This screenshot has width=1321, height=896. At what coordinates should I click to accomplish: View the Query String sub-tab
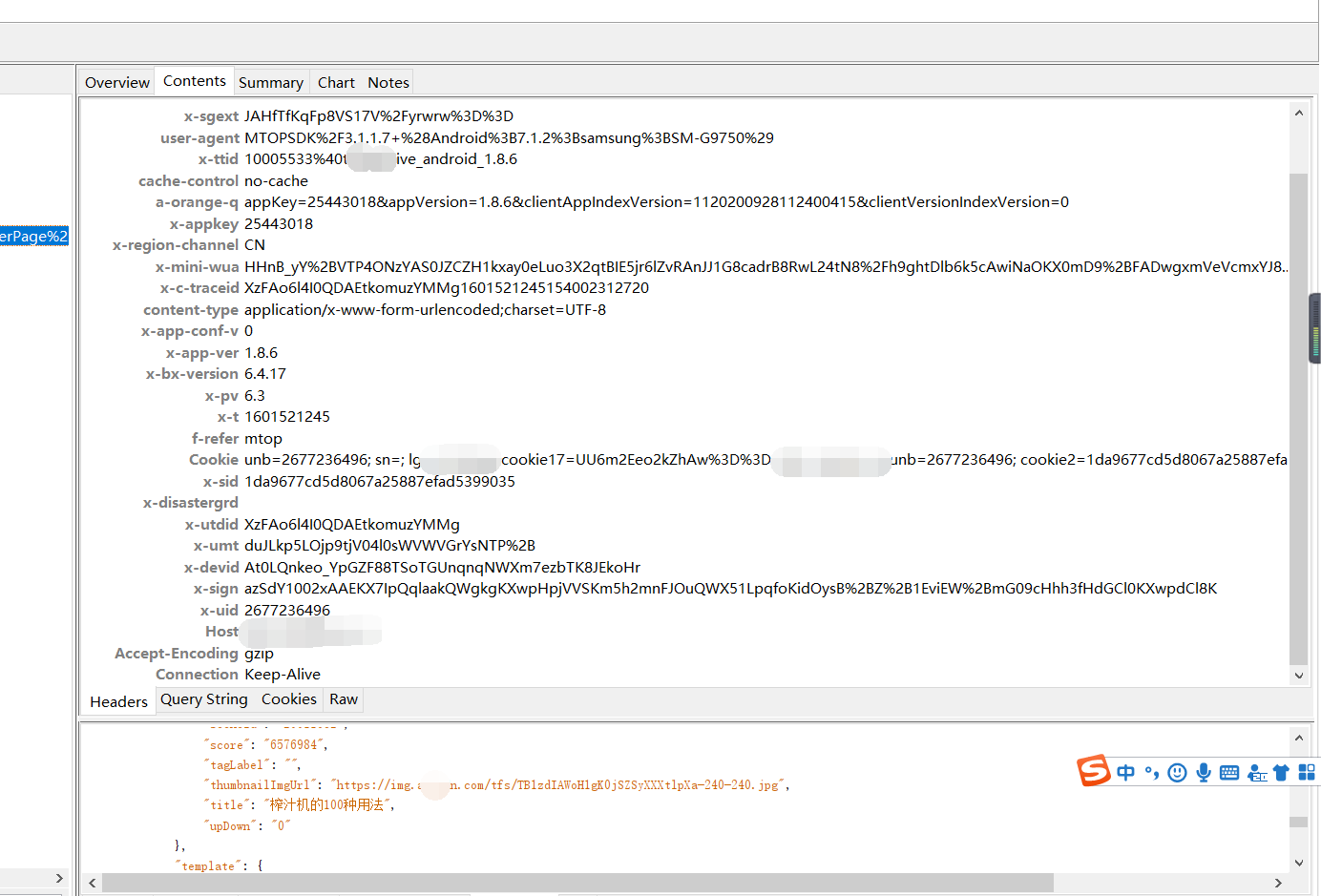(x=203, y=699)
